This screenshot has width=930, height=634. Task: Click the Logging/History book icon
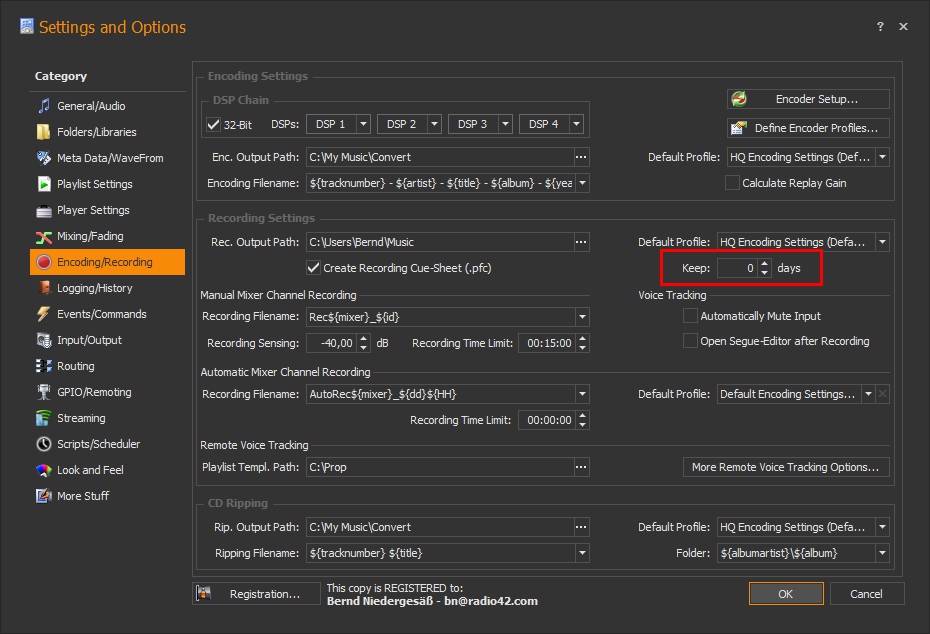44,288
